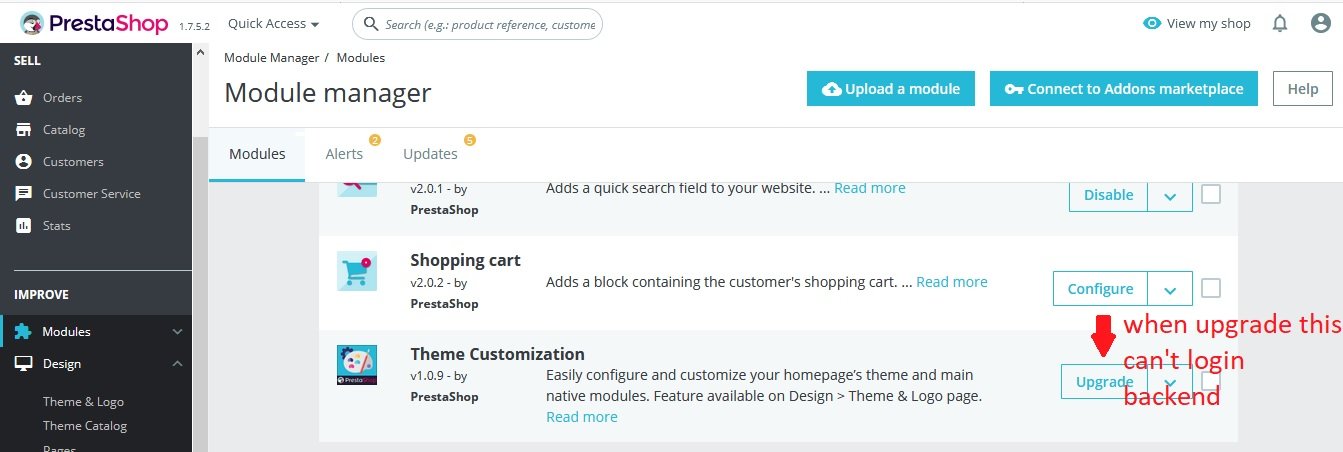Click the Customers icon in sidebar
1343x452 pixels.
(24, 162)
